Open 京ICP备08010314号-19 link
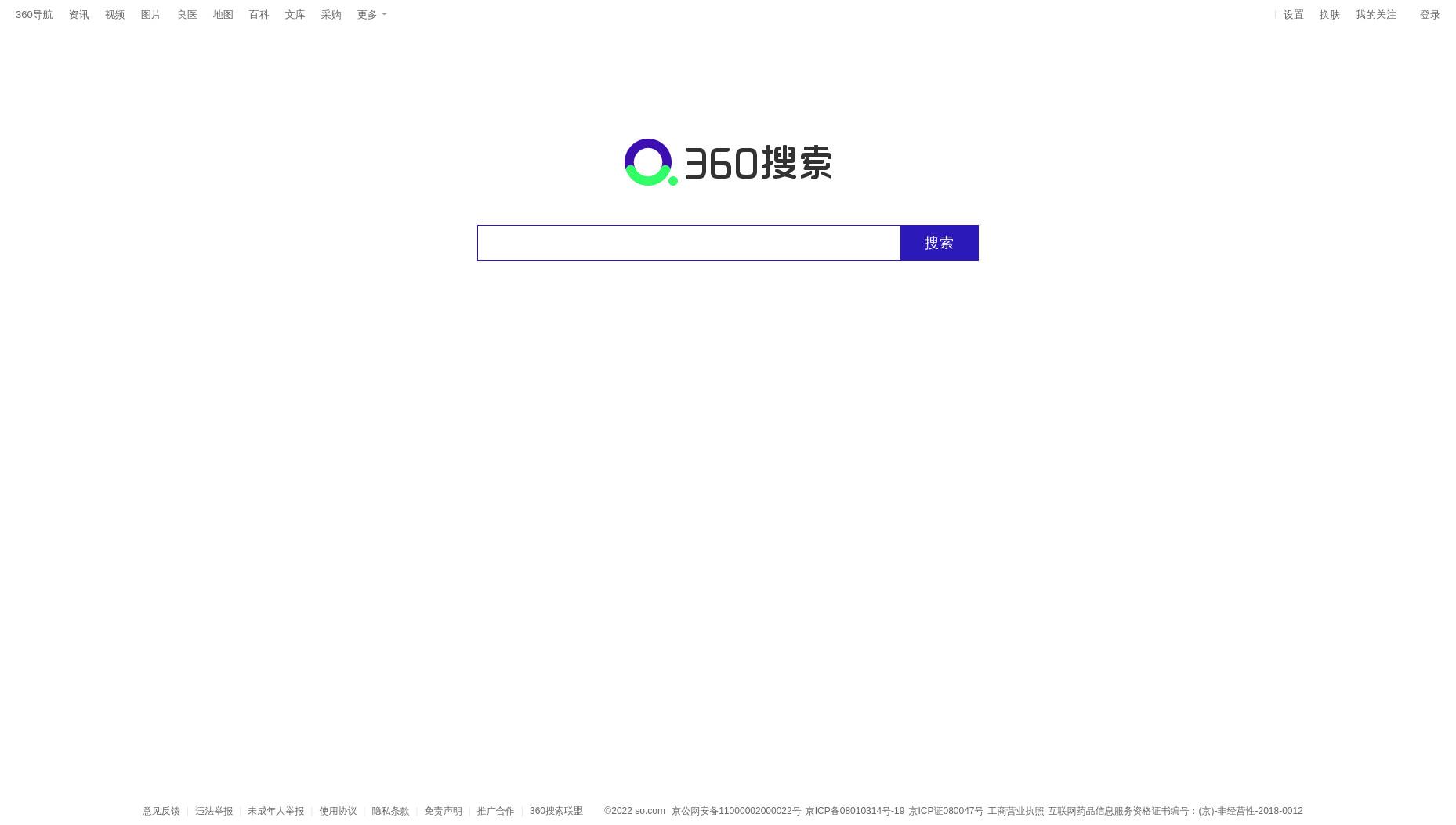Screen dimensions: 1456x825 point(855,811)
